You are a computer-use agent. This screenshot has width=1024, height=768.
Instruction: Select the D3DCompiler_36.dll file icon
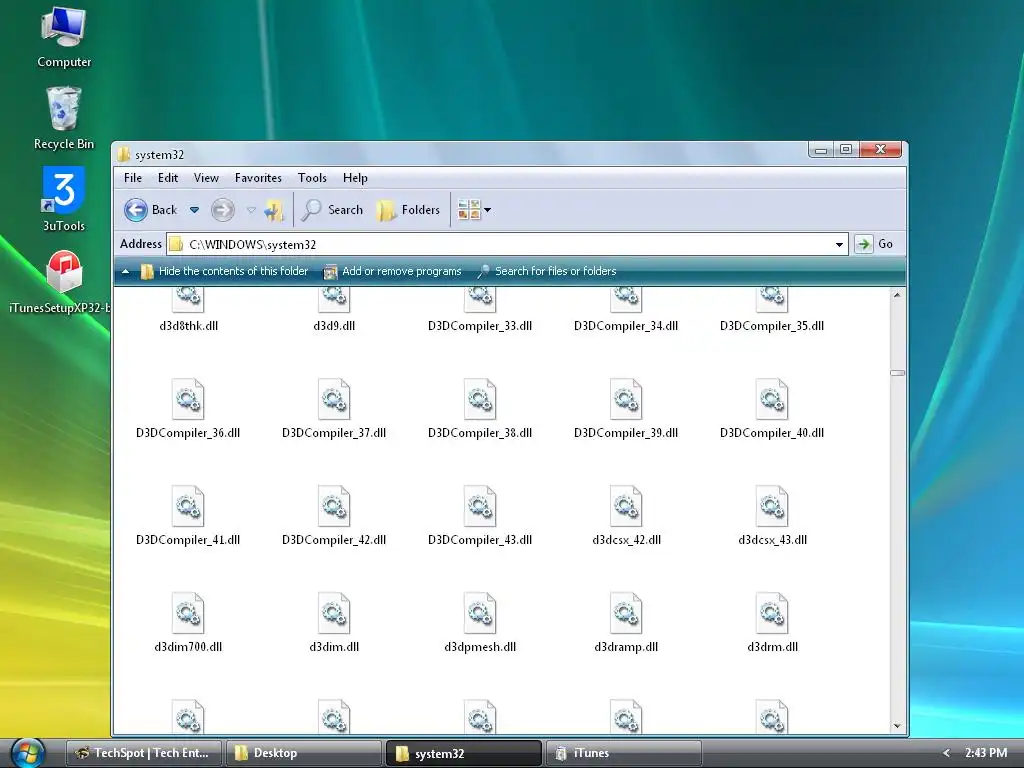coord(188,399)
